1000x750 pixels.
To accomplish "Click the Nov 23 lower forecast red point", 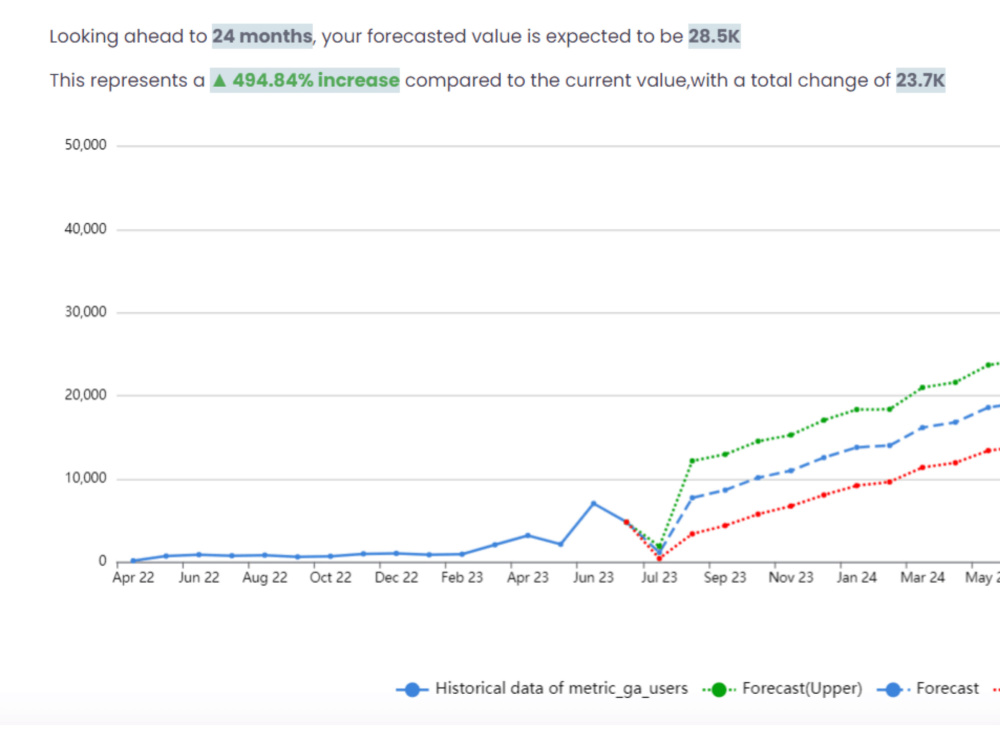I will (x=791, y=506).
